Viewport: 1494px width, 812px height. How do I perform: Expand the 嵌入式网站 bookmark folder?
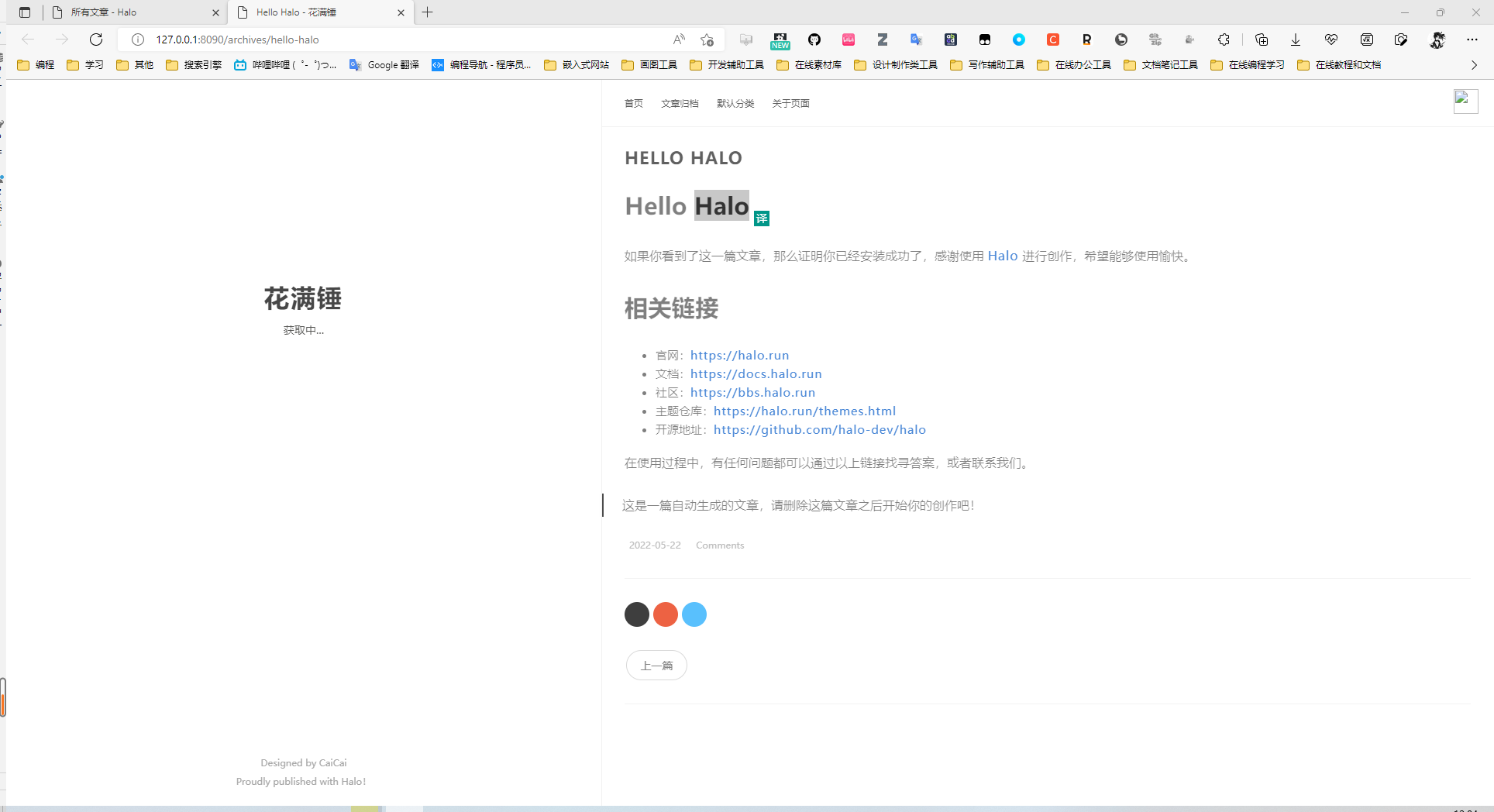click(577, 65)
